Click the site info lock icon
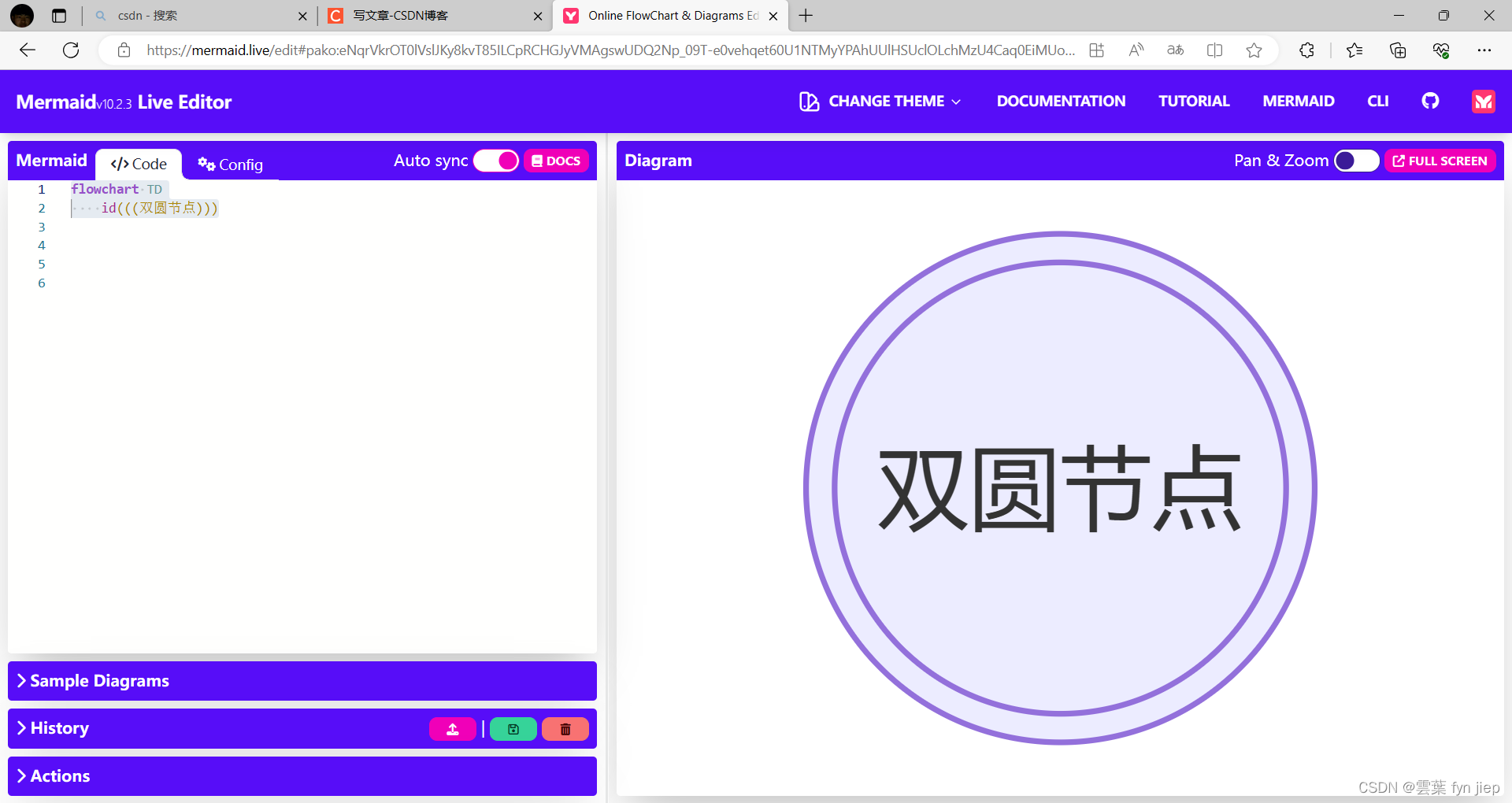Image resolution: width=1512 pixels, height=803 pixels. pos(124,50)
